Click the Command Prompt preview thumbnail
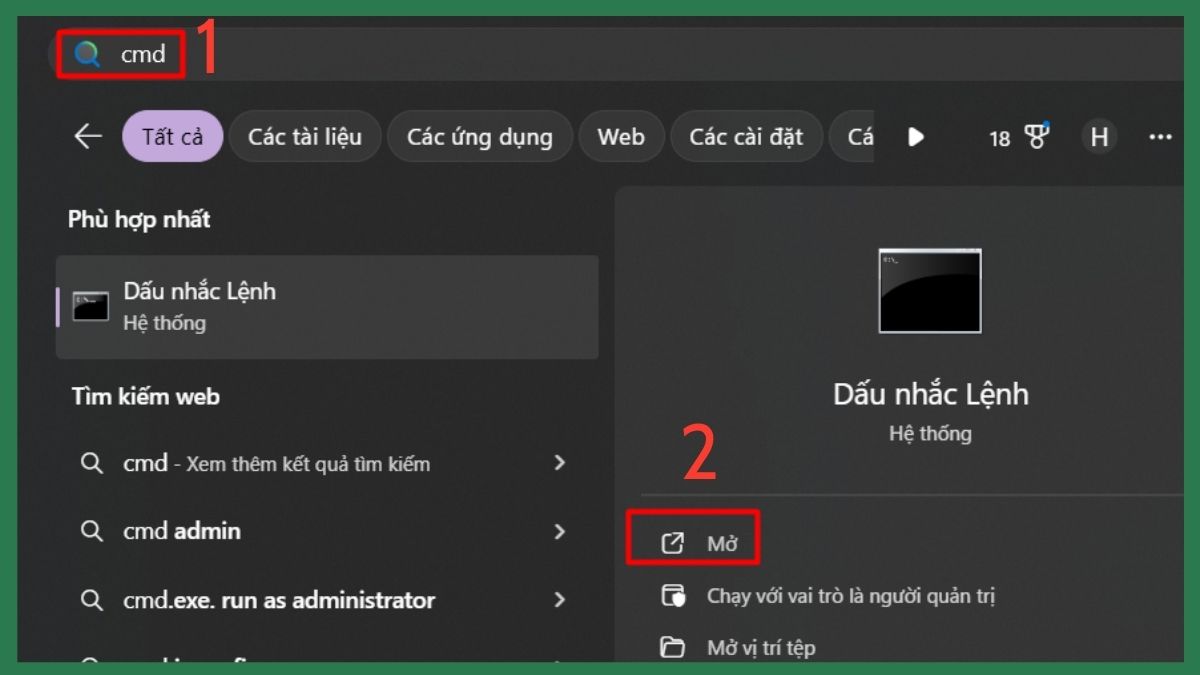Image resolution: width=1200 pixels, height=675 pixels. pos(929,290)
